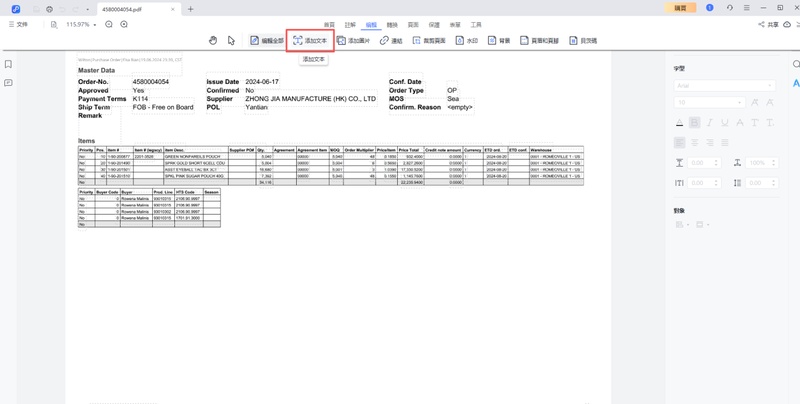800x404 pixels.
Task: Click the zoom in magnifier icon
Action: (x=123, y=24)
